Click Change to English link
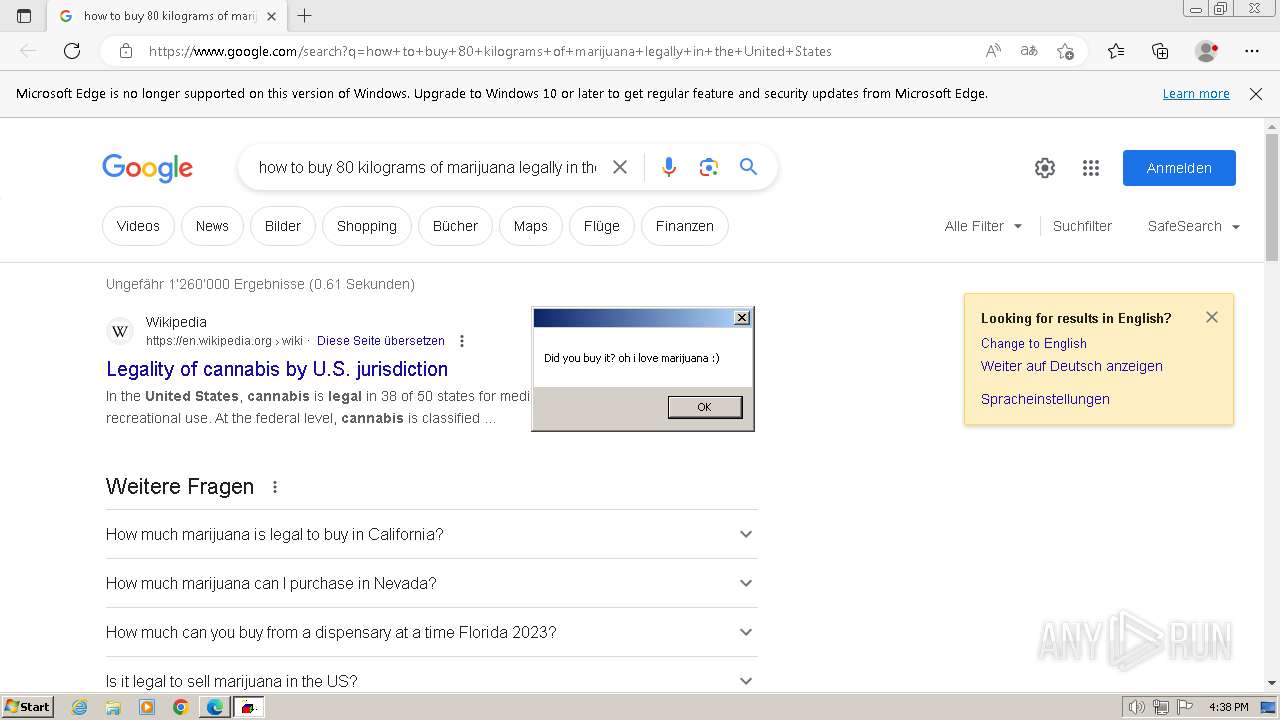 1034,343
